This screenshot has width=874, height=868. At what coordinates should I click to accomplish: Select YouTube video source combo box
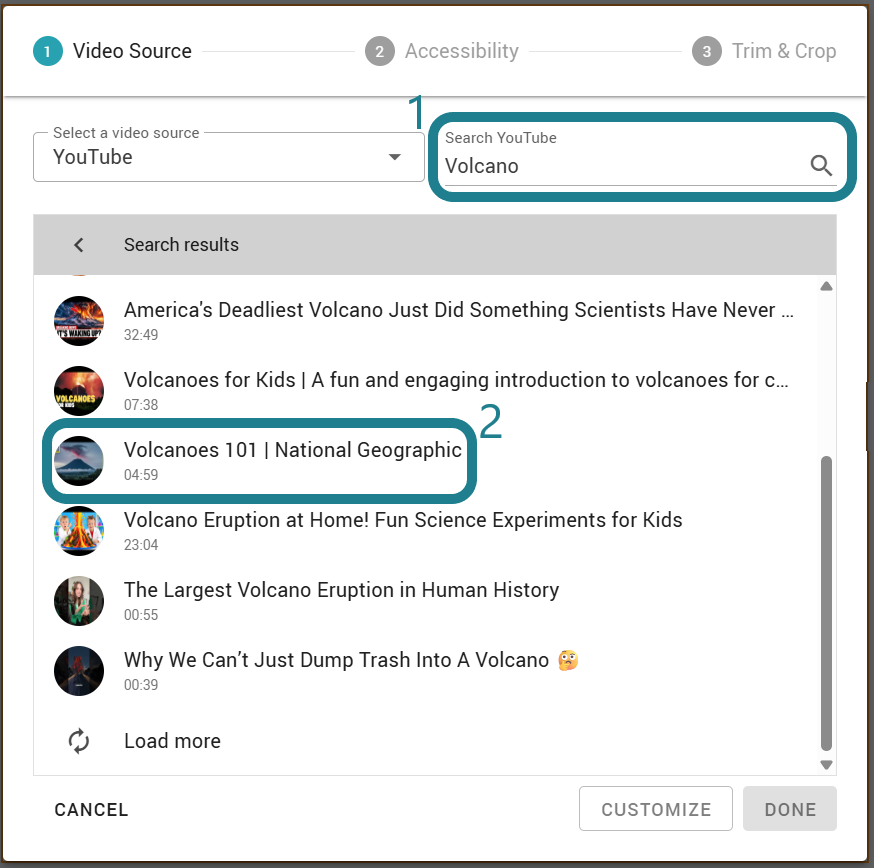(x=229, y=157)
